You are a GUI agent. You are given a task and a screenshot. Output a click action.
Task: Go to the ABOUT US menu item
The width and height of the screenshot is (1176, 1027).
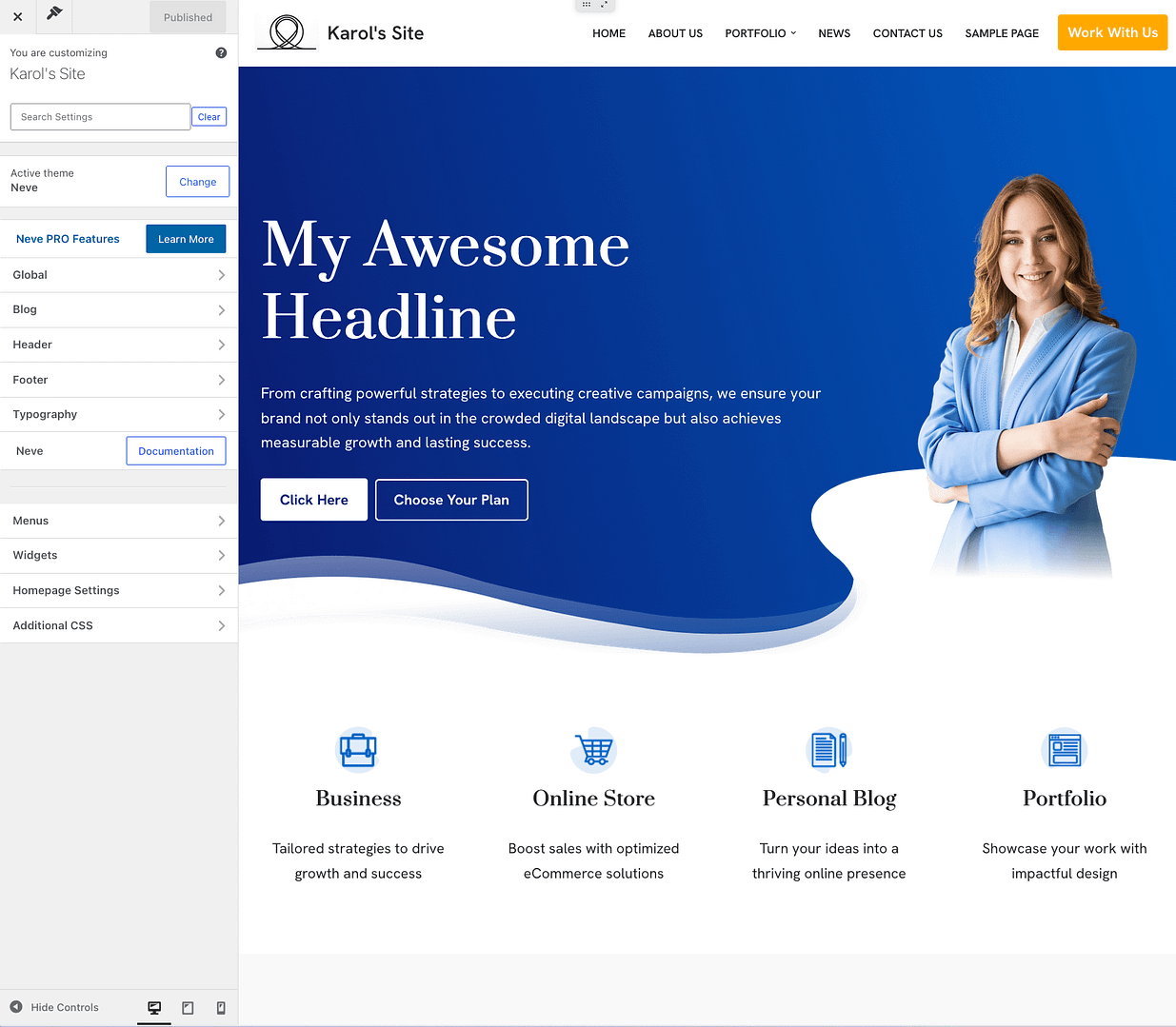coord(675,33)
